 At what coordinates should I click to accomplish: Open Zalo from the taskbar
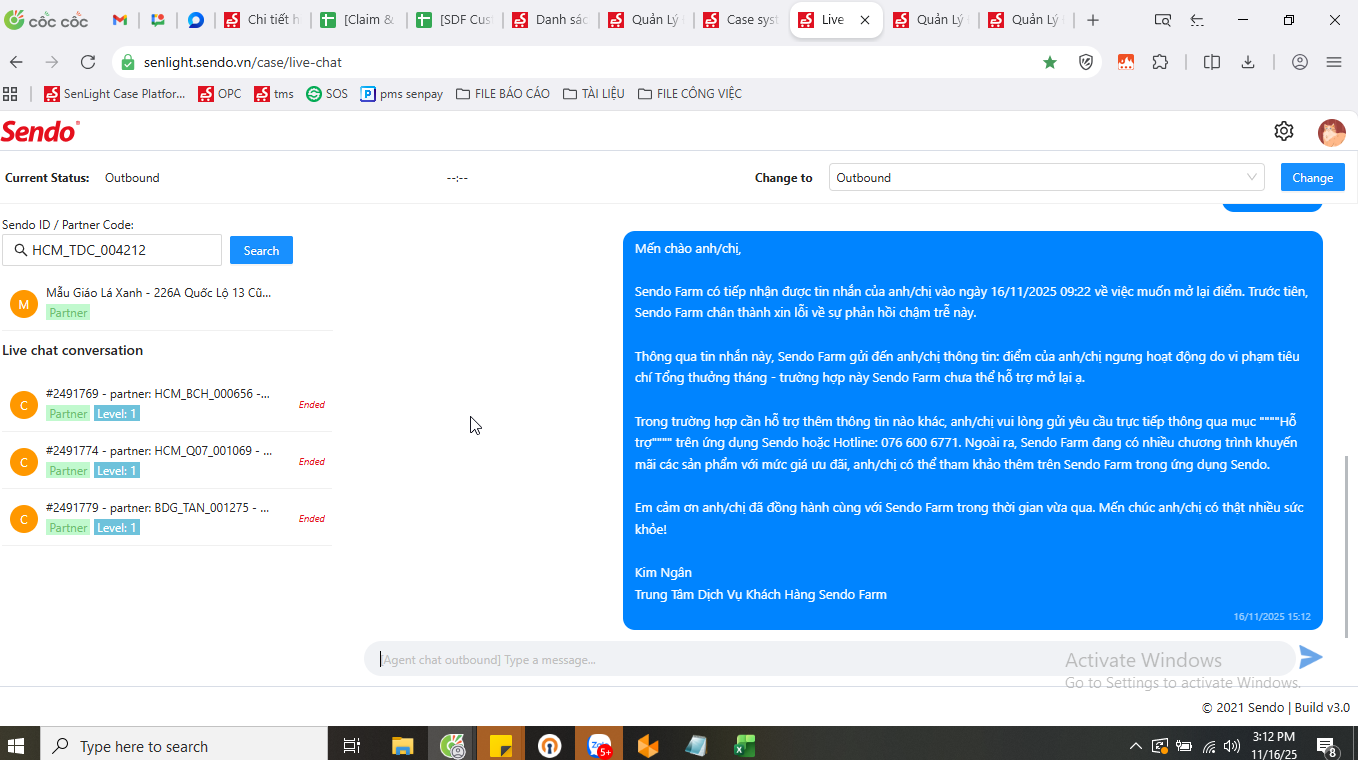600,746
